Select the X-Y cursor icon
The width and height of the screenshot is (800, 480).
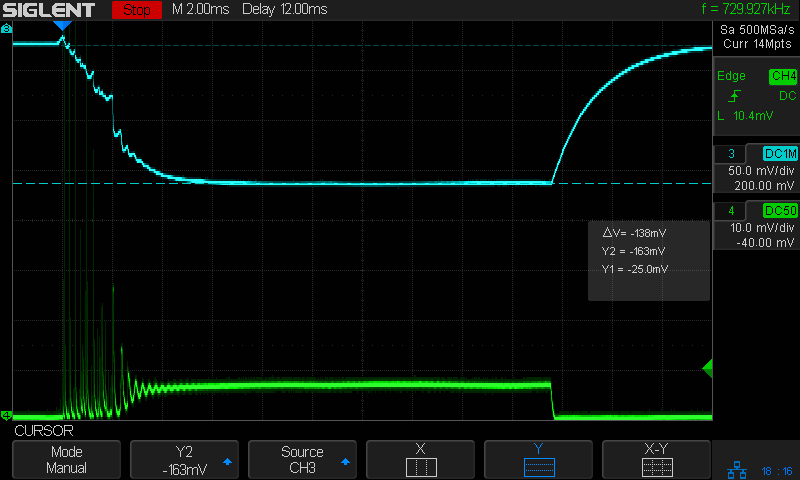click(x=656, y=467)
